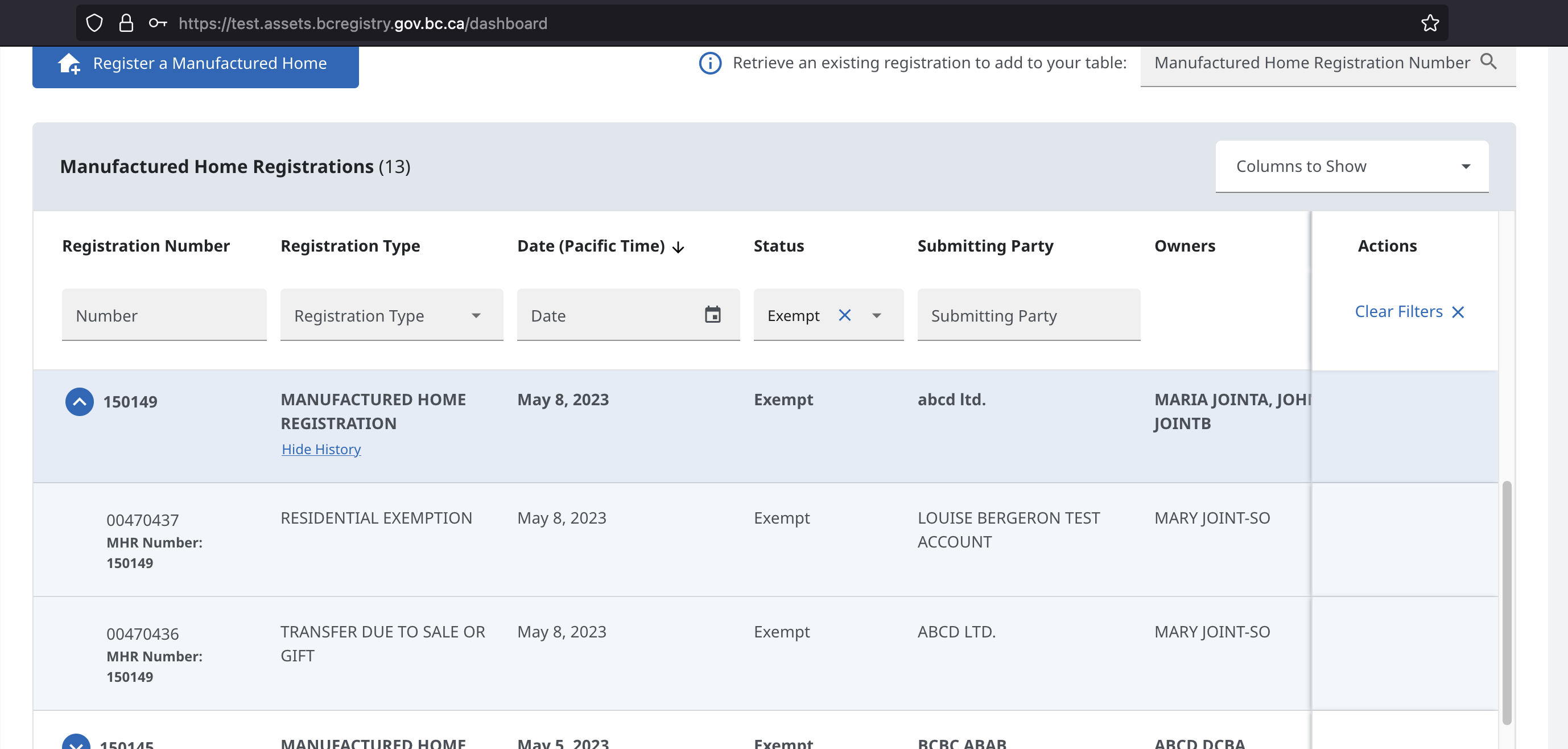The height and width of the screenshot is (749, 1568).
Task: Focus the Number filter field
Action: 164,315
